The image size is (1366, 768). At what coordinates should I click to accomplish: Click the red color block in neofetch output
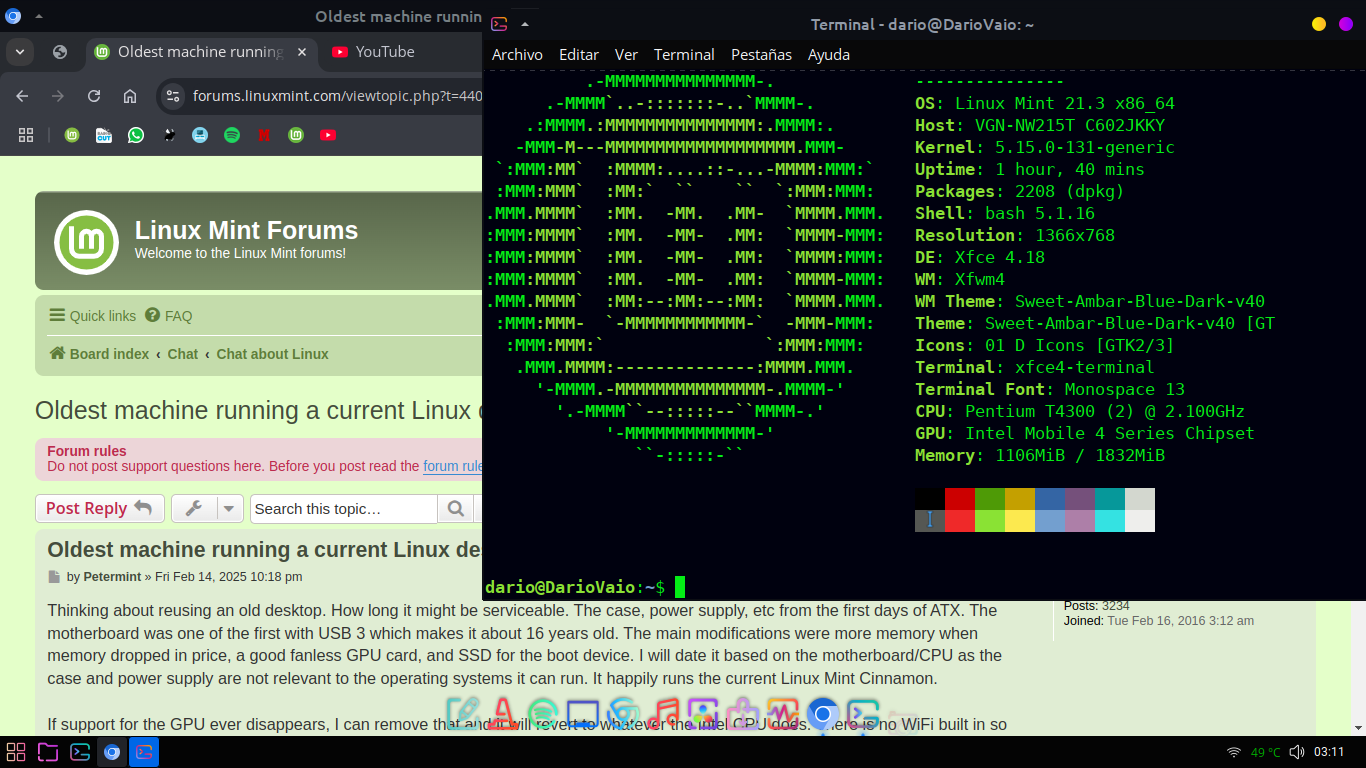960,499
